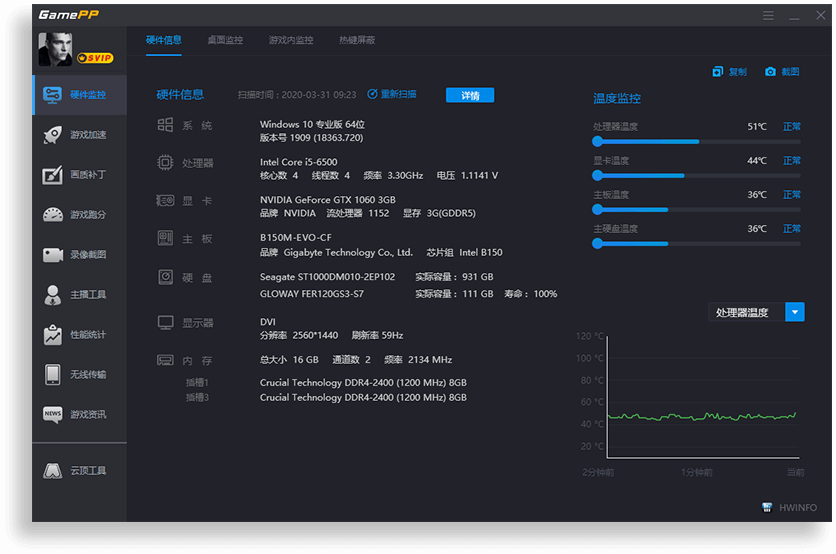The height and width of the screenshot is (554, 836).
Task: Switch to 游戏内监控 tab
Action: tap(291, 40)
